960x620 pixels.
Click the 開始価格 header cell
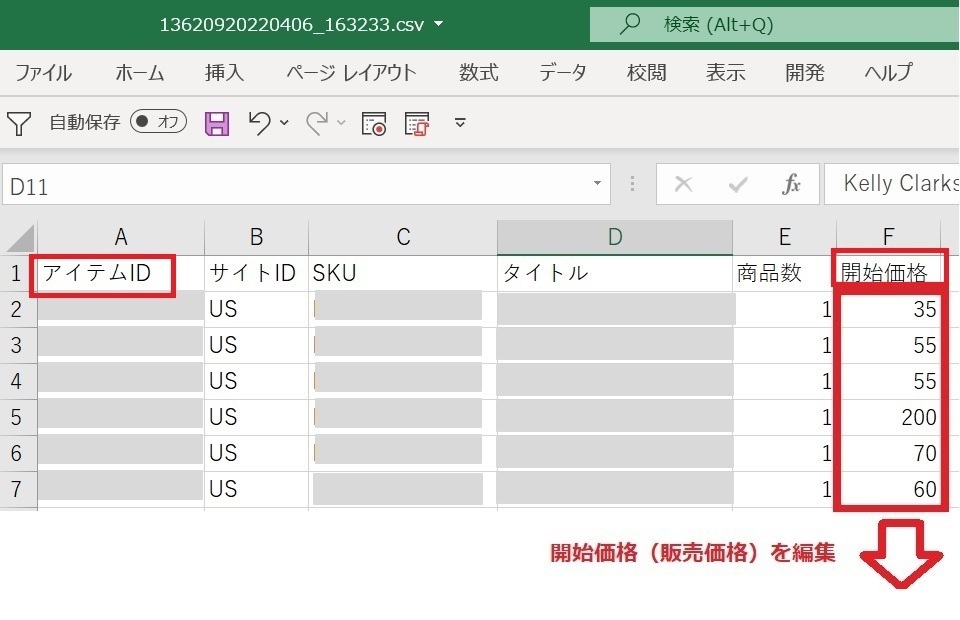[888, 273]
